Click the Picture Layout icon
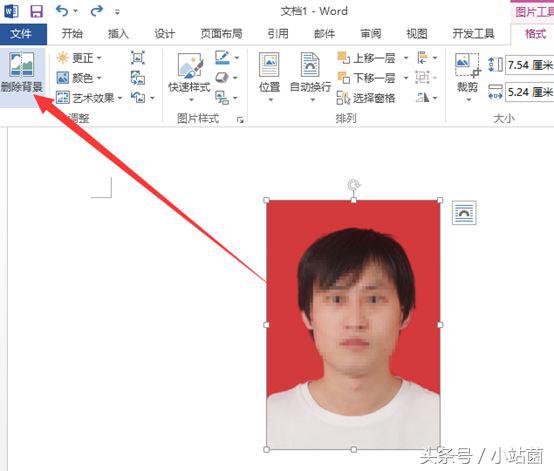 point(222,98)
